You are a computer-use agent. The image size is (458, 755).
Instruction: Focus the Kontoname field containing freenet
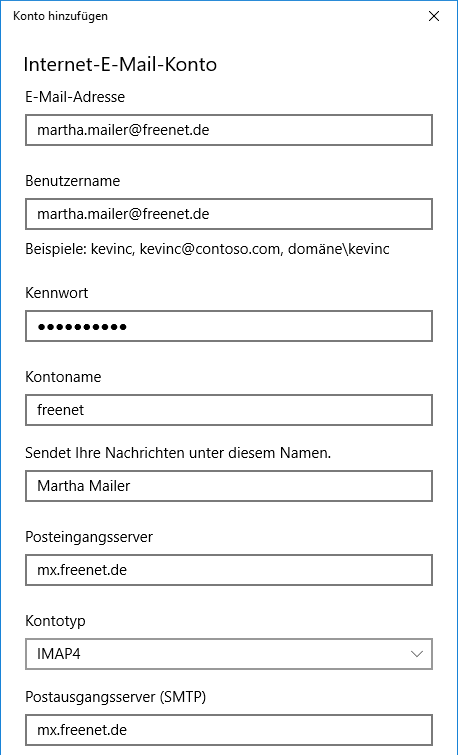coord(229,410)
